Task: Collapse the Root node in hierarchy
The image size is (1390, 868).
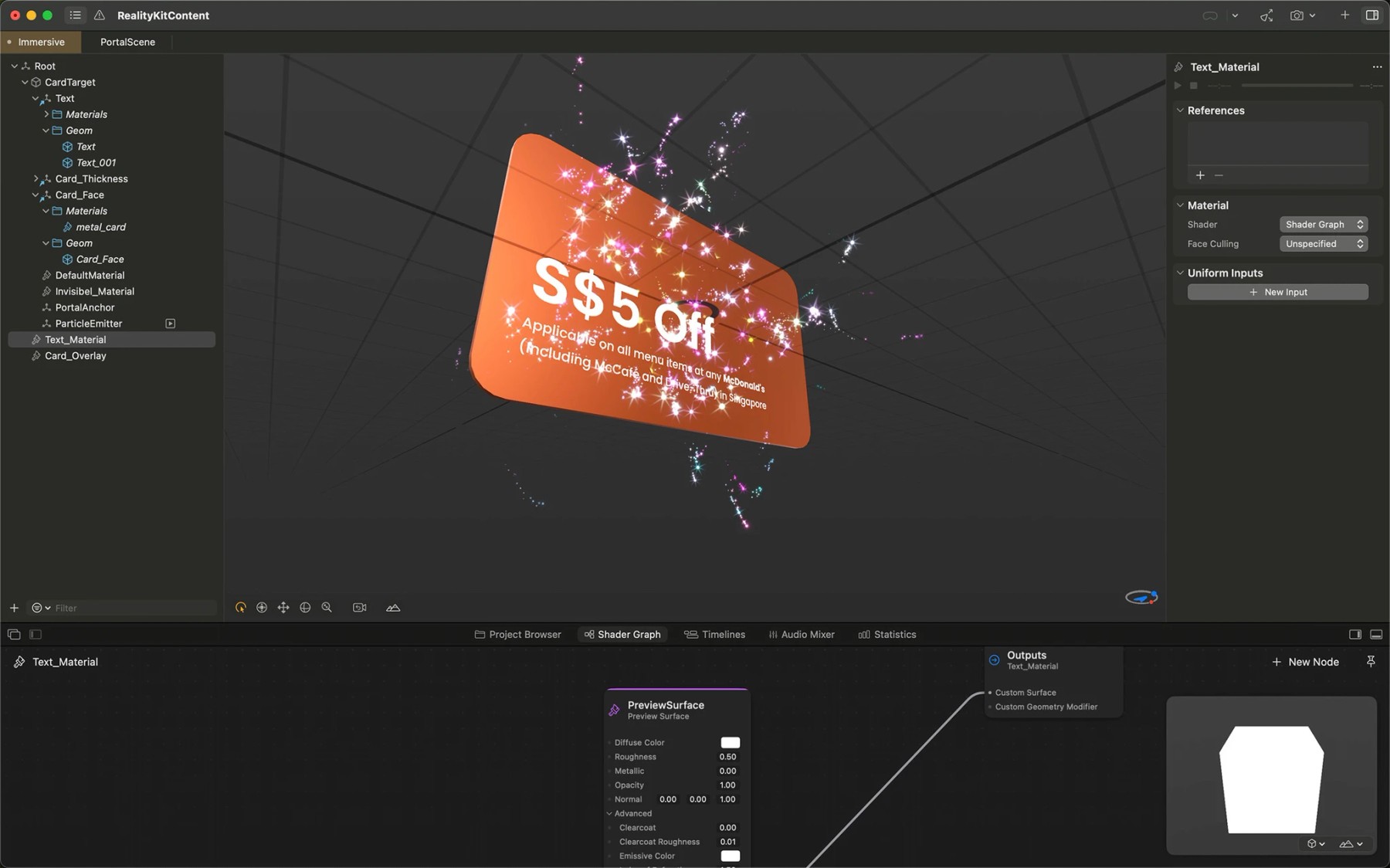Action: click(14, 66)
